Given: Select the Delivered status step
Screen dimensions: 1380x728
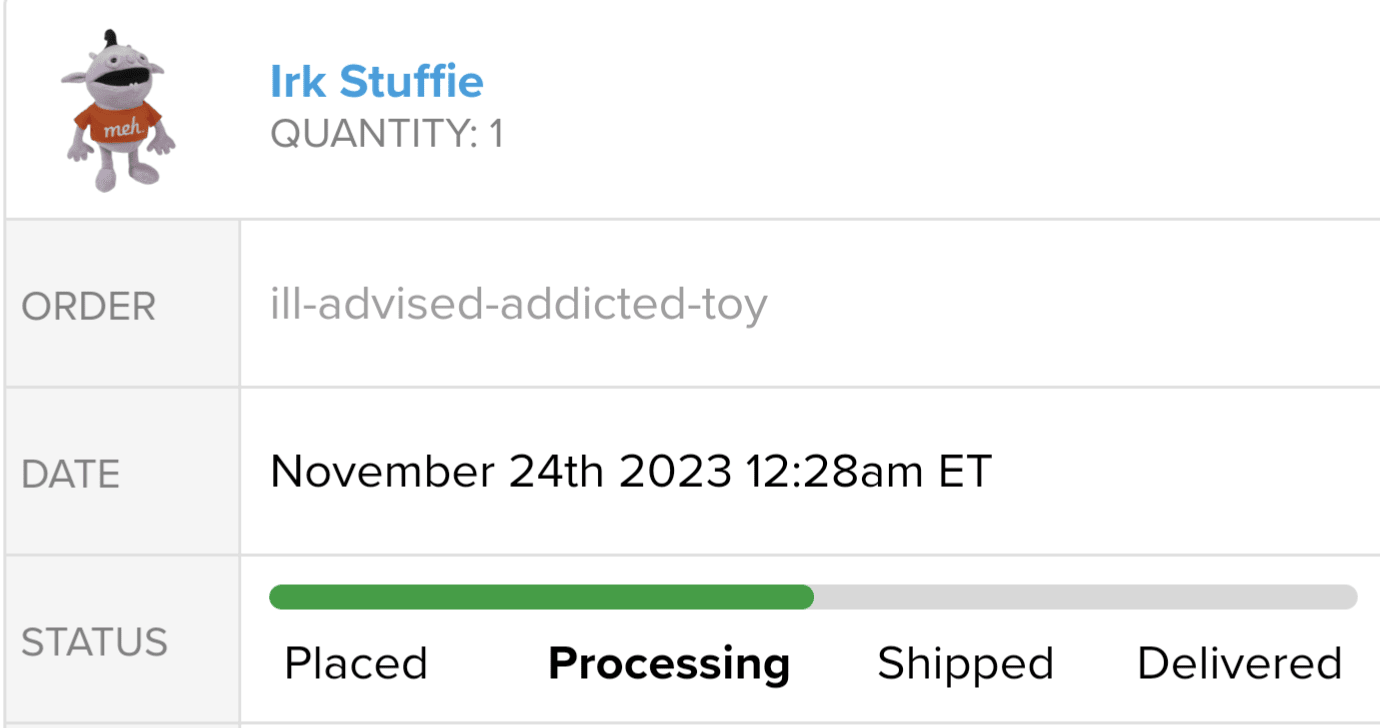Looking at the screenshot, I should (x=1239, y=664).
